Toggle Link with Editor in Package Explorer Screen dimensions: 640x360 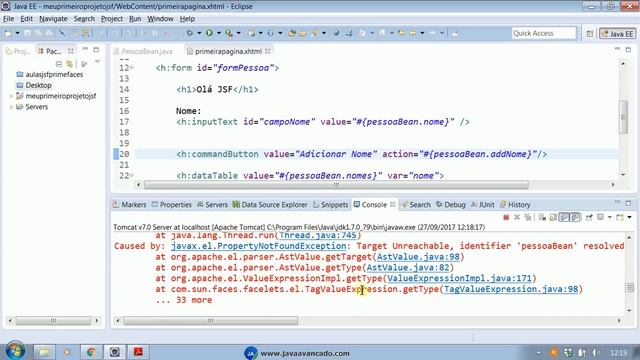[70, 64]
